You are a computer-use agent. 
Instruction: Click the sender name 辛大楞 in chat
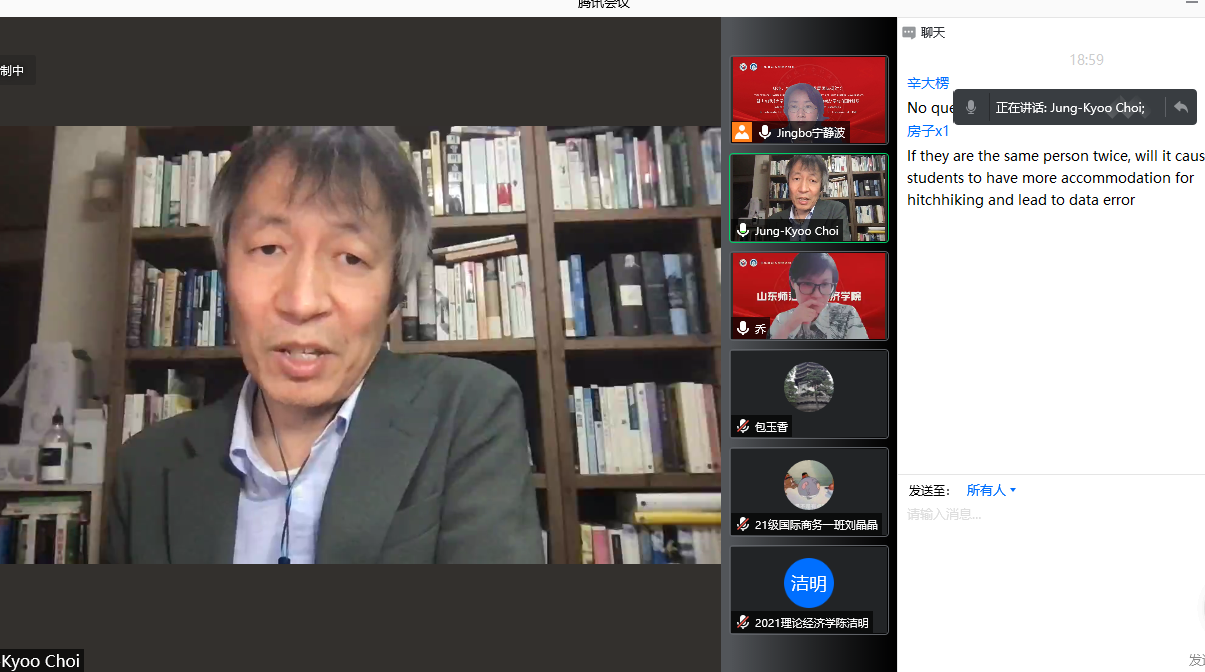(927, 83)
